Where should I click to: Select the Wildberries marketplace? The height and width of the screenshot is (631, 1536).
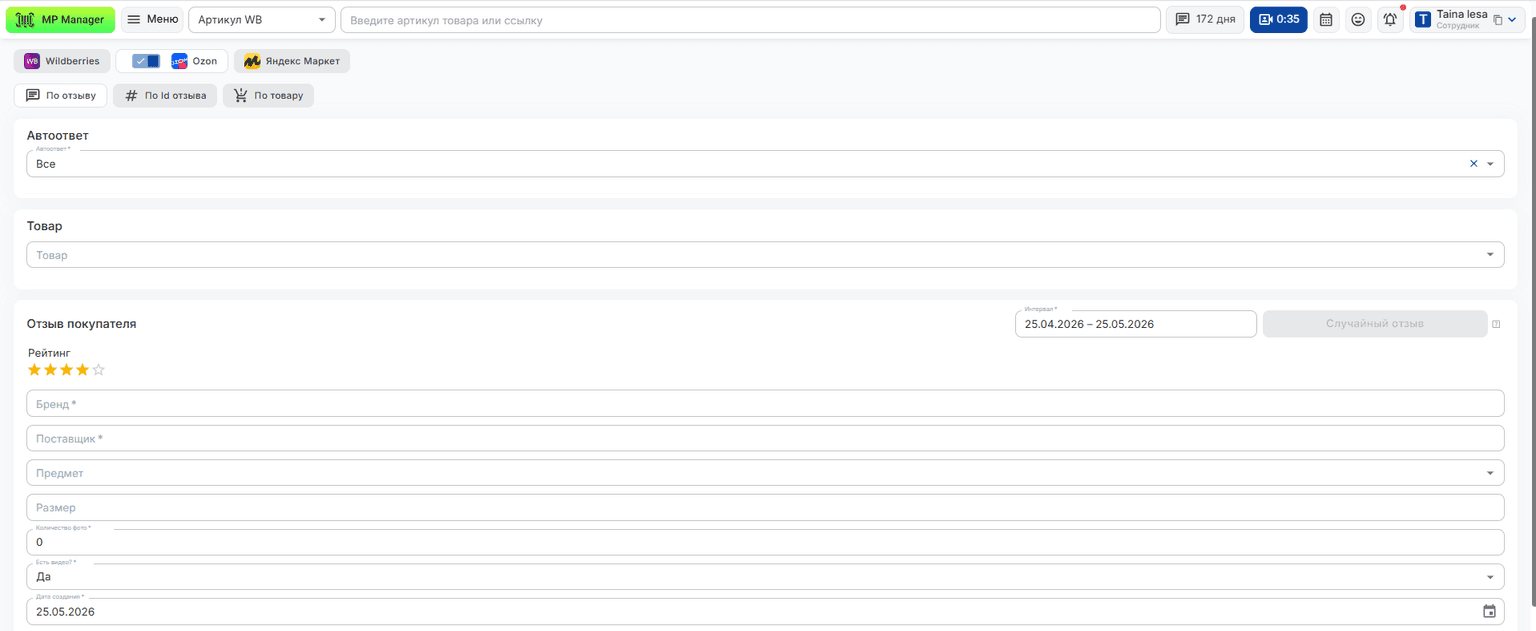pos(62,61)
